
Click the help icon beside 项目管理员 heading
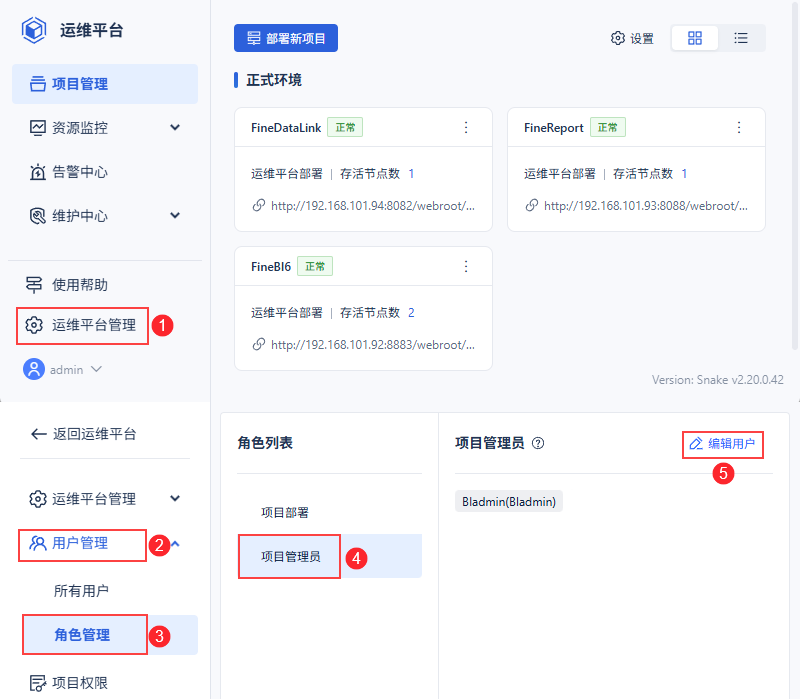[x=538, y=443]
